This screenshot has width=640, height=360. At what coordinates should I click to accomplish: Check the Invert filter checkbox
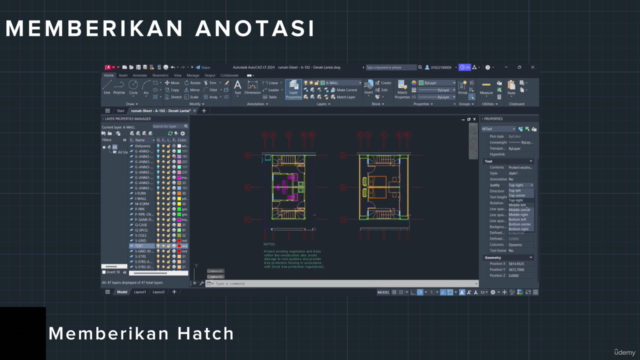[x=104, y=272]
